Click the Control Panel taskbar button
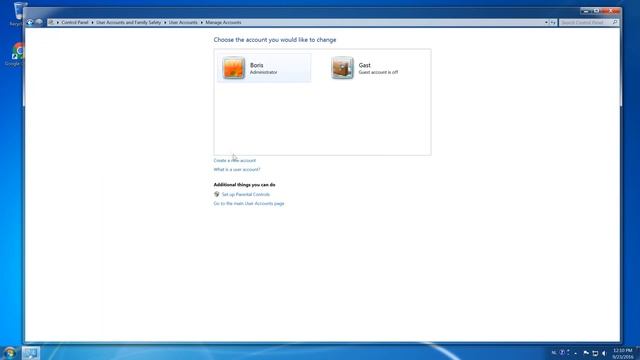Viewport: 640px width, 360px height. [x=31, y=353]
